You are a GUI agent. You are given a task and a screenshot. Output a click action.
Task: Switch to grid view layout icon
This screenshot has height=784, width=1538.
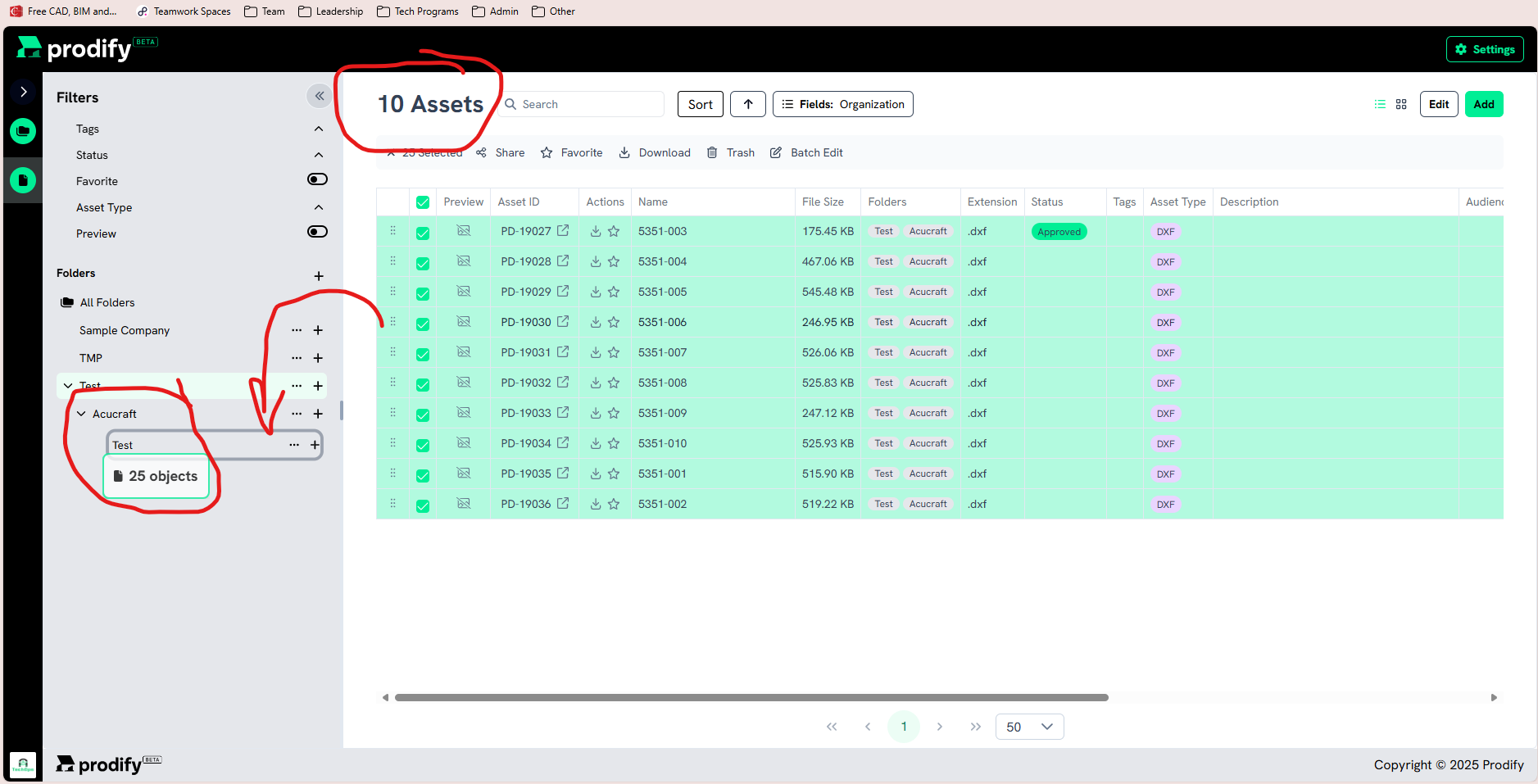click(1401, 104)
